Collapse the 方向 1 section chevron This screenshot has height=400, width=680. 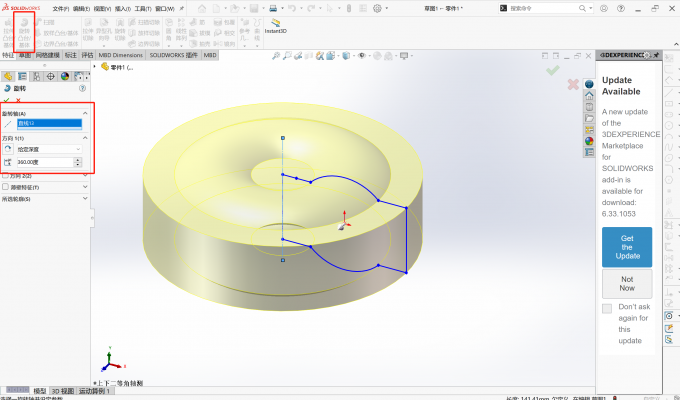(85, 138)
